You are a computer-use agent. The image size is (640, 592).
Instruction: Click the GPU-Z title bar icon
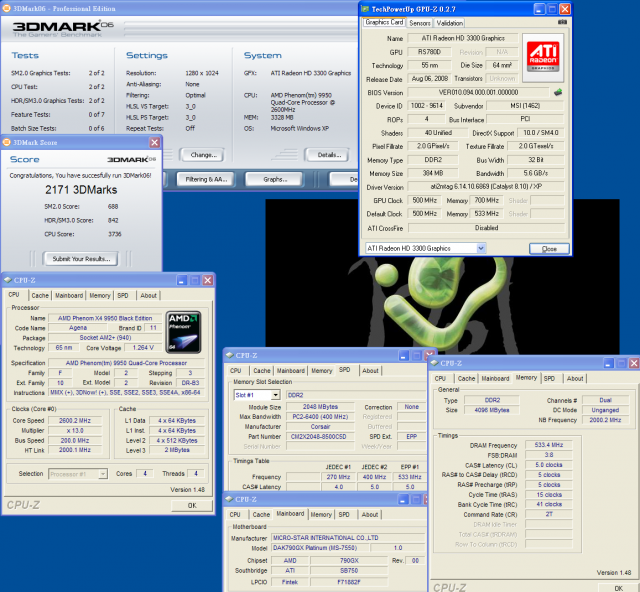tap(365, 9)
